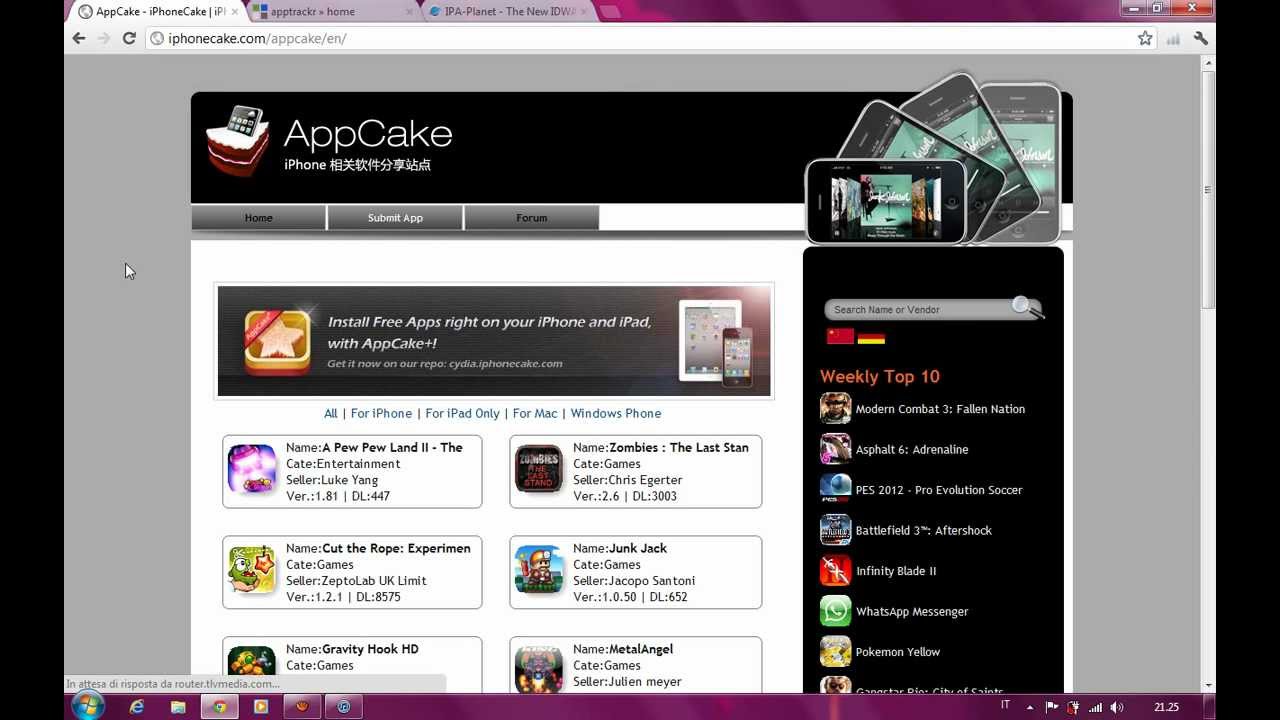Open Windows Start button
Image resolution: width=1280 pixels, height=720 pixels.
88,706
